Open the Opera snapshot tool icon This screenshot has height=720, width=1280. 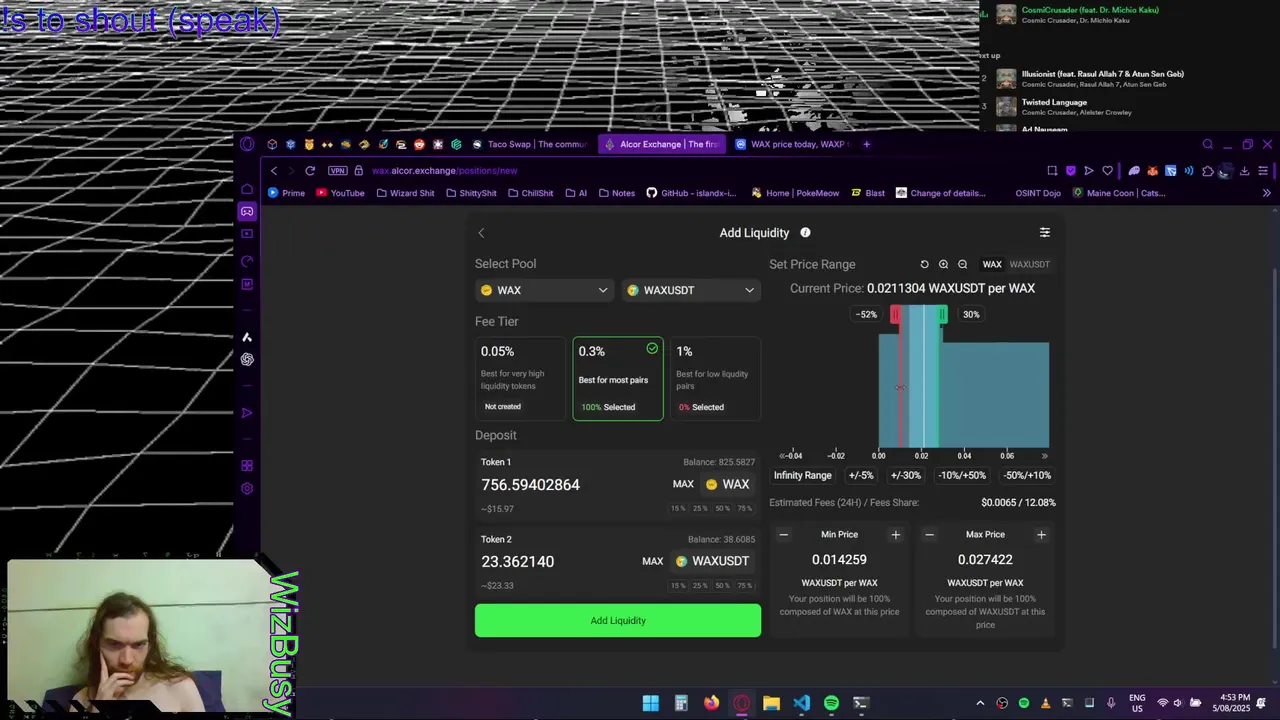(1052, 171)
